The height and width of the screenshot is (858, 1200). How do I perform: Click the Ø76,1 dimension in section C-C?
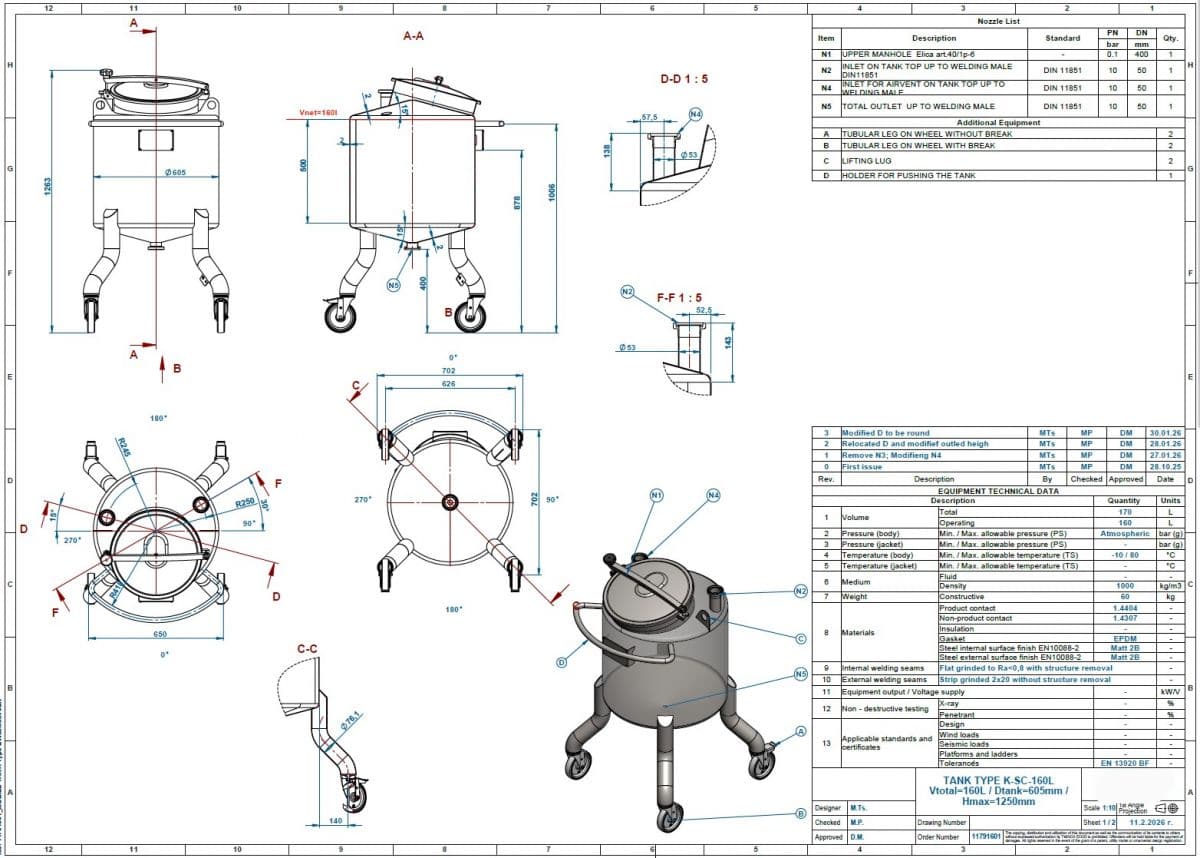(350, 720)
